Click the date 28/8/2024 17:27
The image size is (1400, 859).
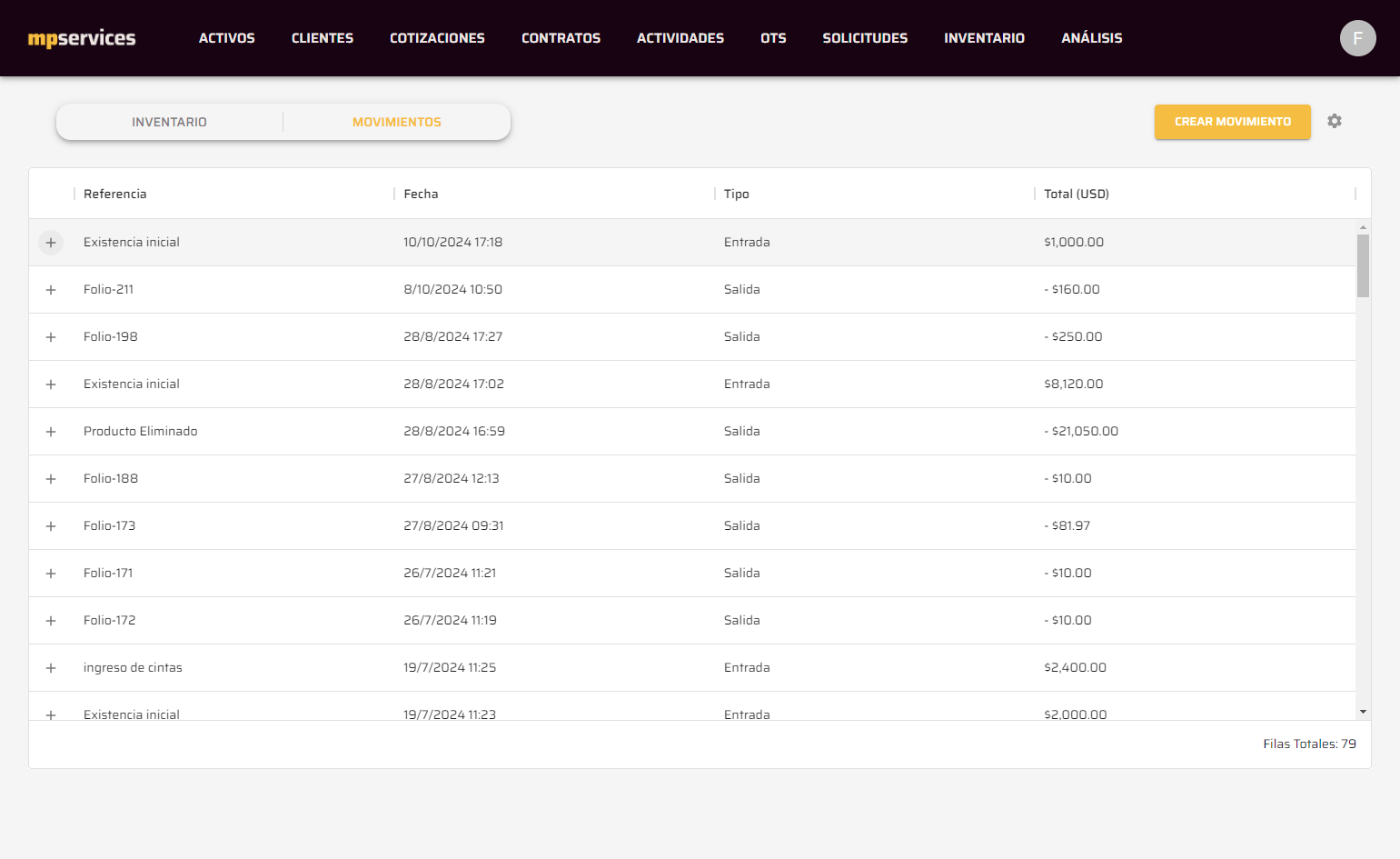point(452,337)
